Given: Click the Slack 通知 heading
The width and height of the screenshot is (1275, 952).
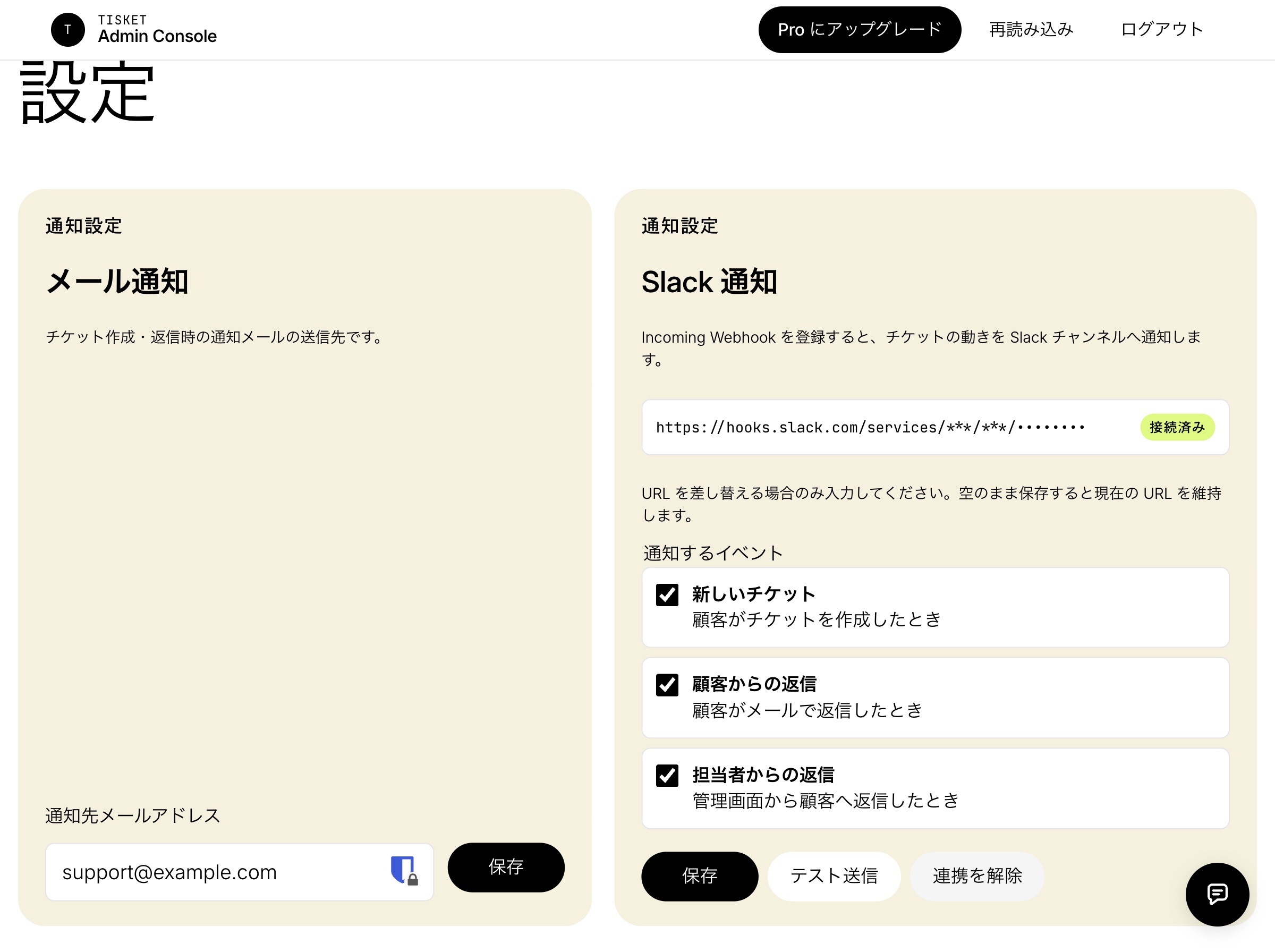Looking at the screenshot, I should [x=709, y=281].
